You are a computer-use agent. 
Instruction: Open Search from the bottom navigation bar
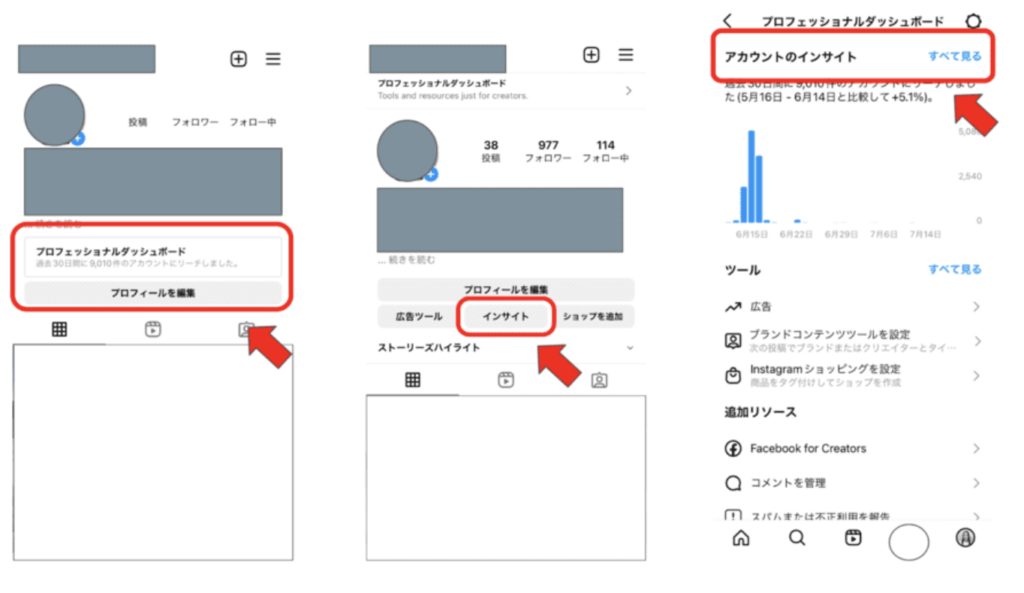797,538
